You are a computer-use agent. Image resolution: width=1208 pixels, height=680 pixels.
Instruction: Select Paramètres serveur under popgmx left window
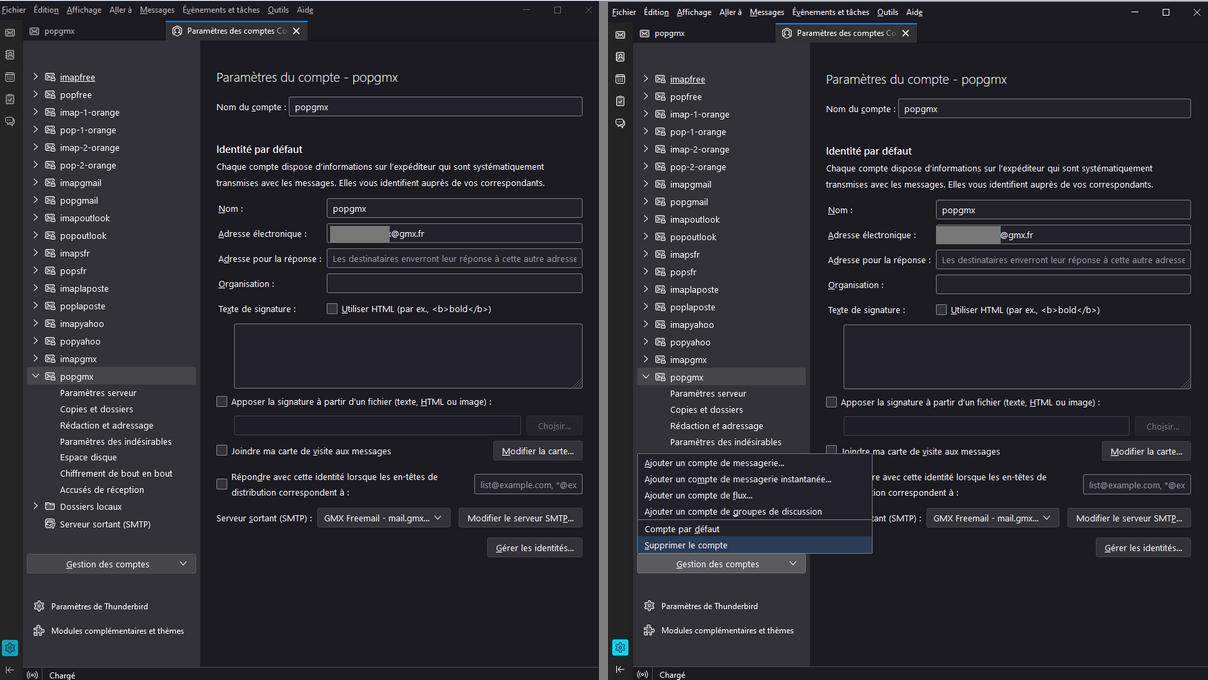[98, 393]
